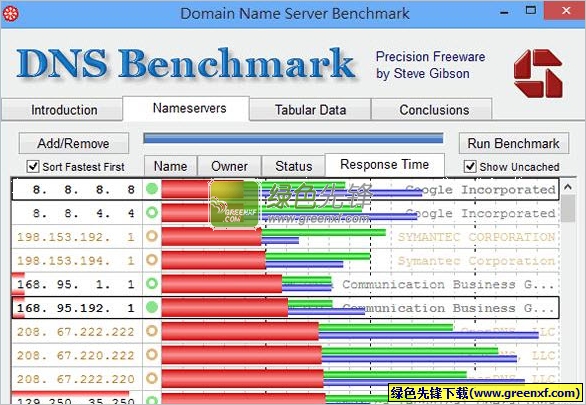
Task: Click the app icon in title bar
Action: pyautogui.click(x=10, y=14)
